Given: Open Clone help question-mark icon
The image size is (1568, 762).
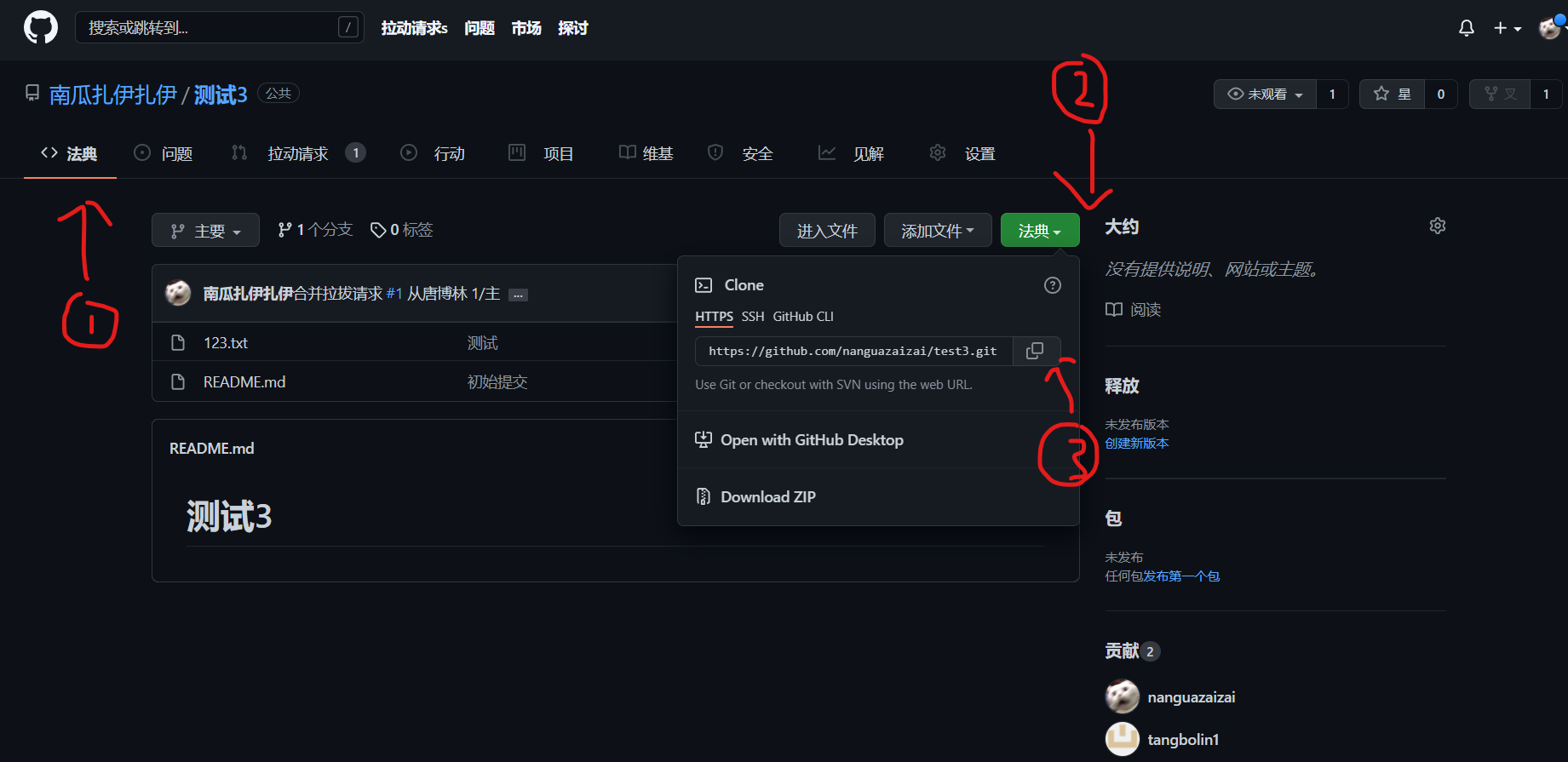Looking at the screenshot, I should pos(1053,285).
